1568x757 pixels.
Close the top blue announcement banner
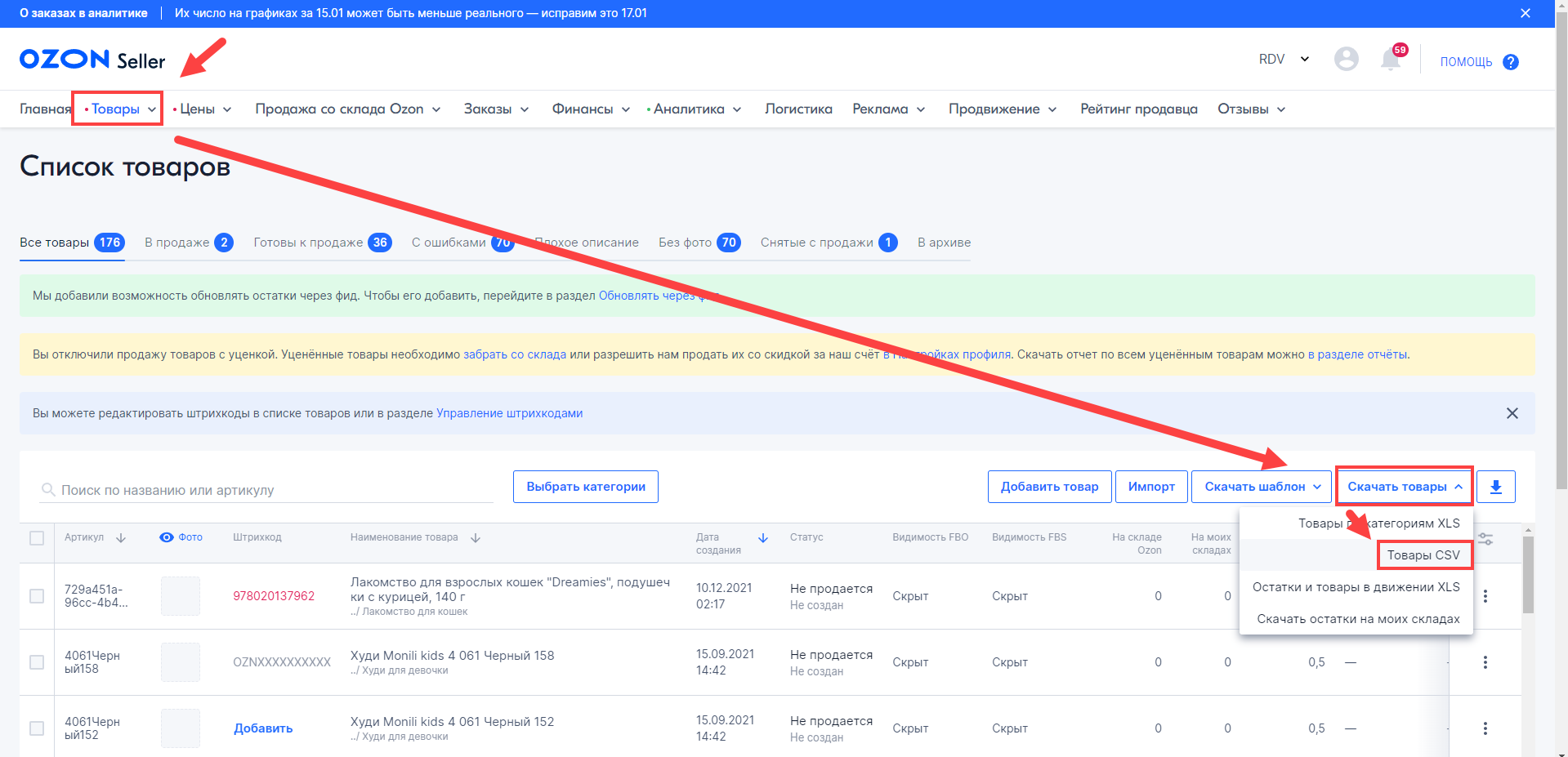(x=1525, y=13)
